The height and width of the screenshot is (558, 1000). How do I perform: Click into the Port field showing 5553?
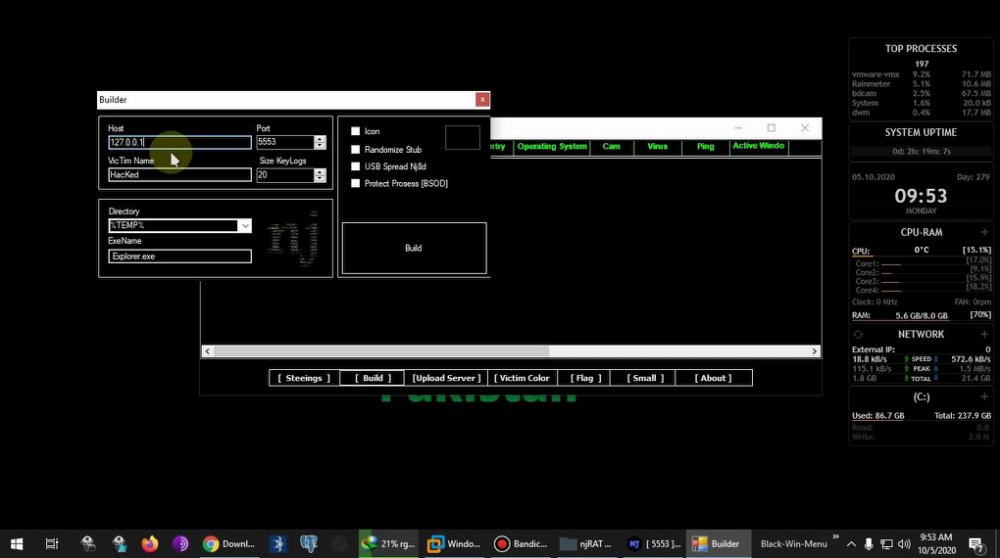tap(286, 142)
